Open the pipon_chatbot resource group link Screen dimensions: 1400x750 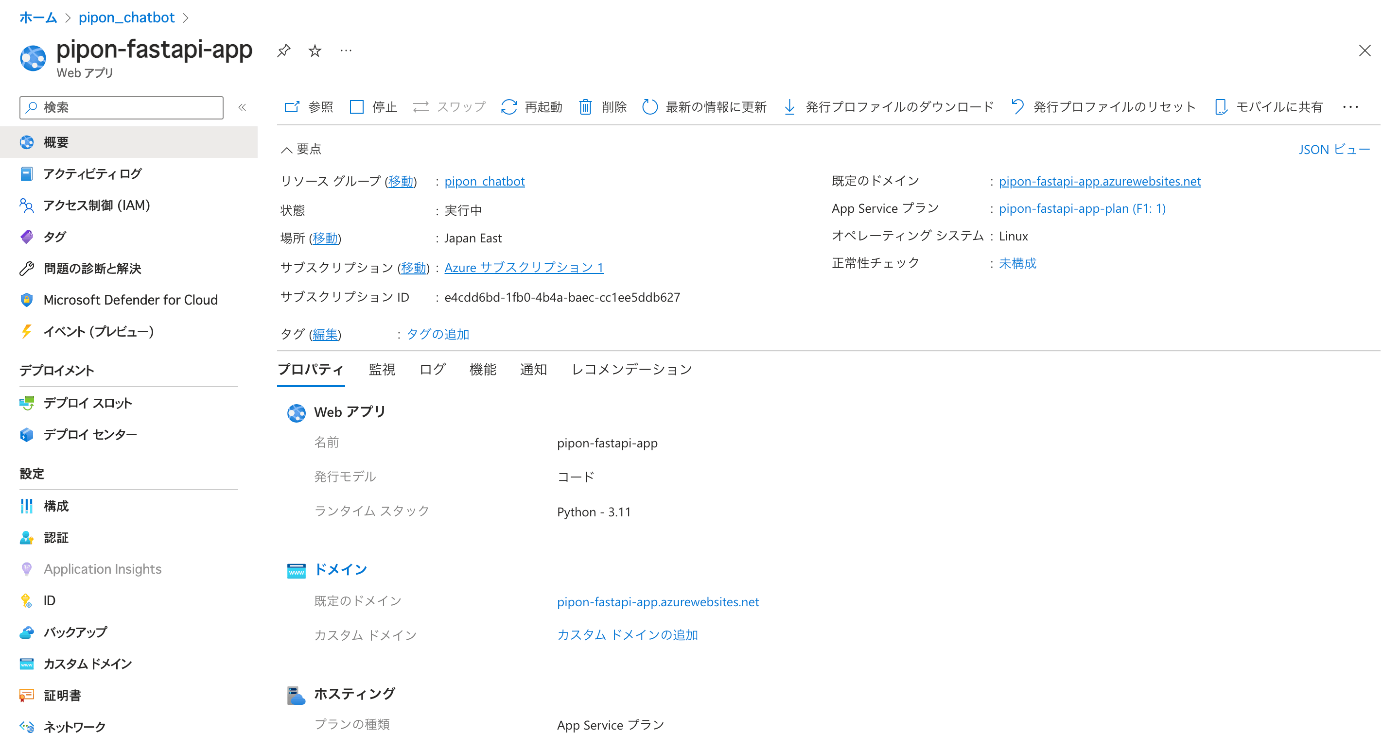pos(485,181)
